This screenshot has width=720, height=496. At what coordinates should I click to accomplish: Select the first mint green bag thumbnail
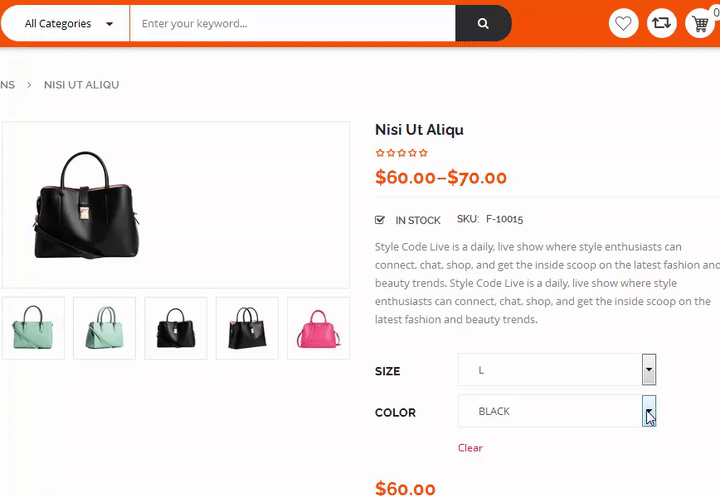click(x=33, y=328)
